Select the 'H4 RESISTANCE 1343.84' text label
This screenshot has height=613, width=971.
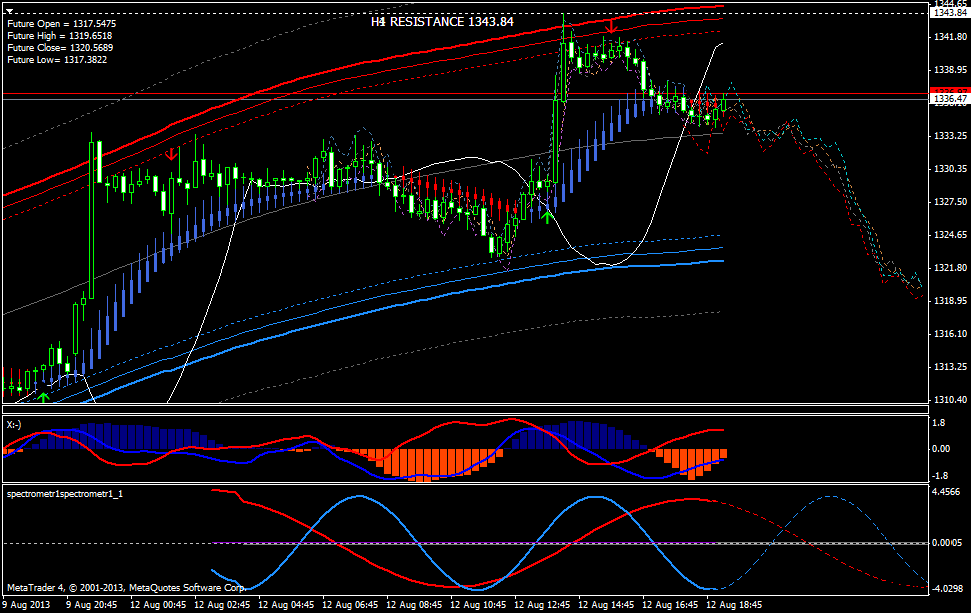pos(442,22)
